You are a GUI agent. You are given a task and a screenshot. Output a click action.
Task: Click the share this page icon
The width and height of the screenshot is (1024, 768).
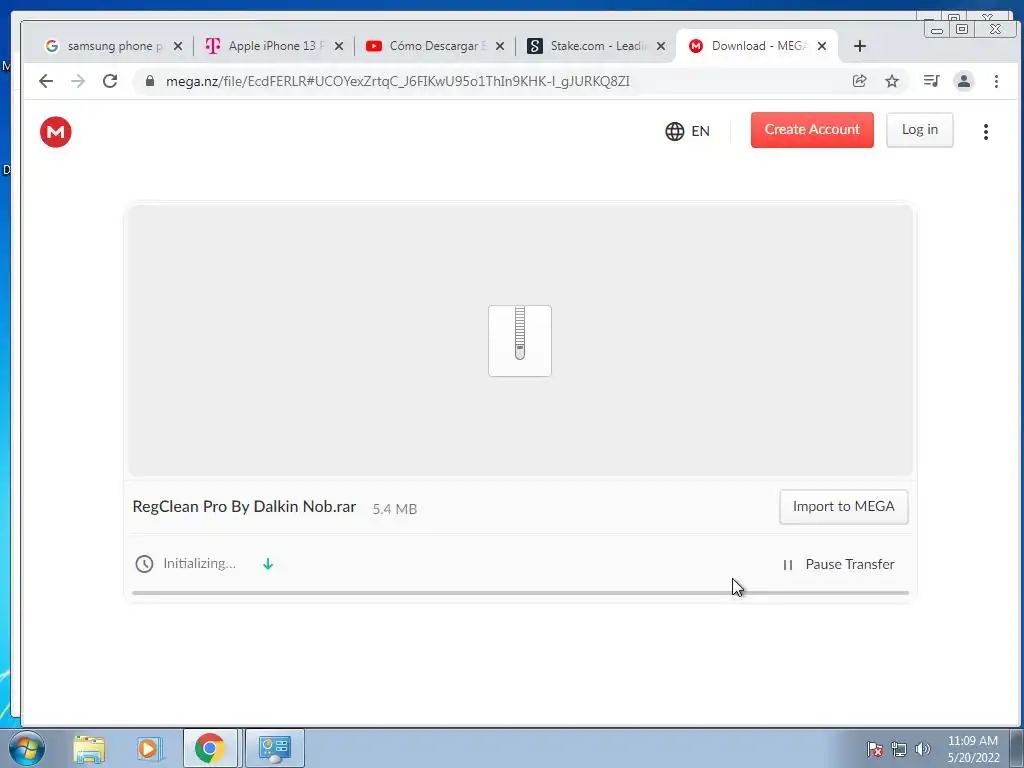[x=859, y=81]
